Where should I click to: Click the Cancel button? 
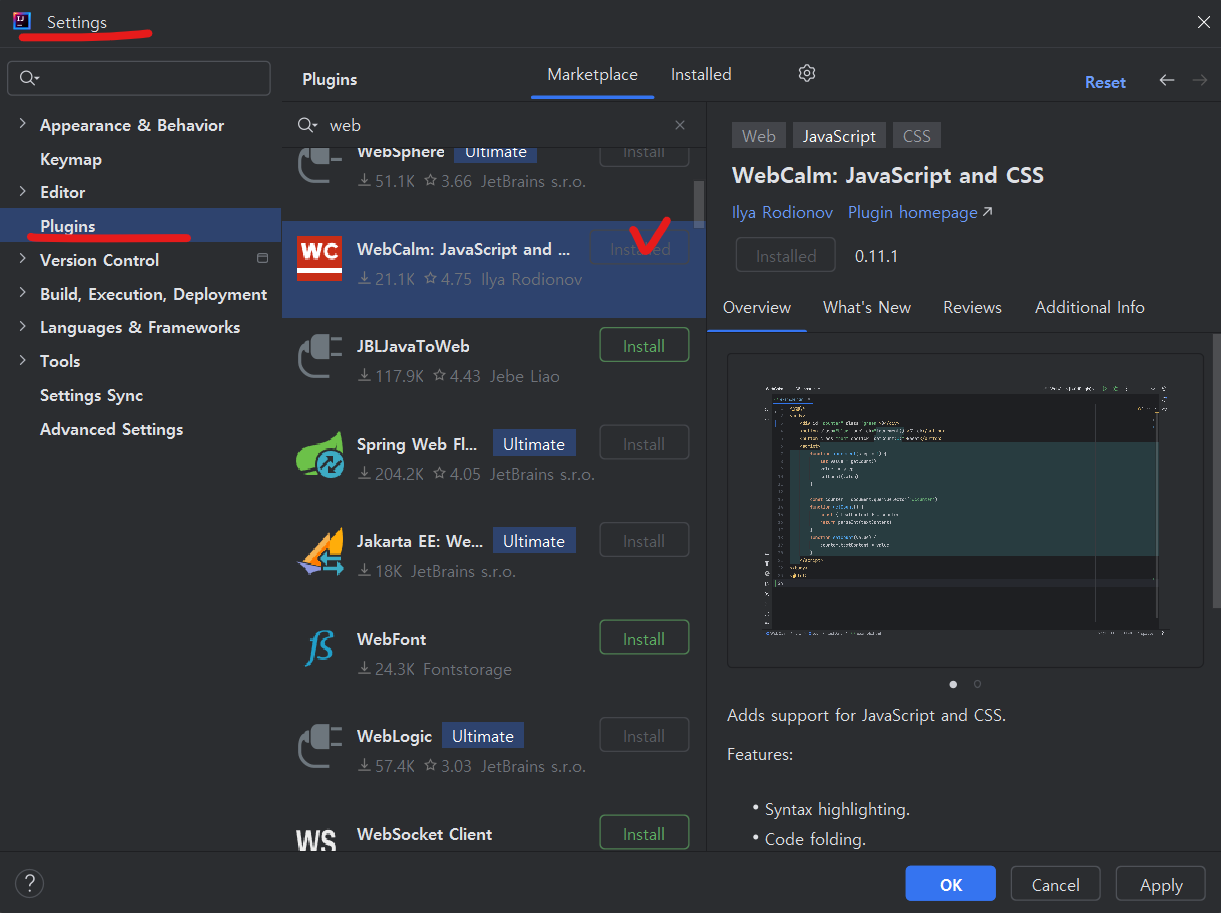(x=1055, y=884)
